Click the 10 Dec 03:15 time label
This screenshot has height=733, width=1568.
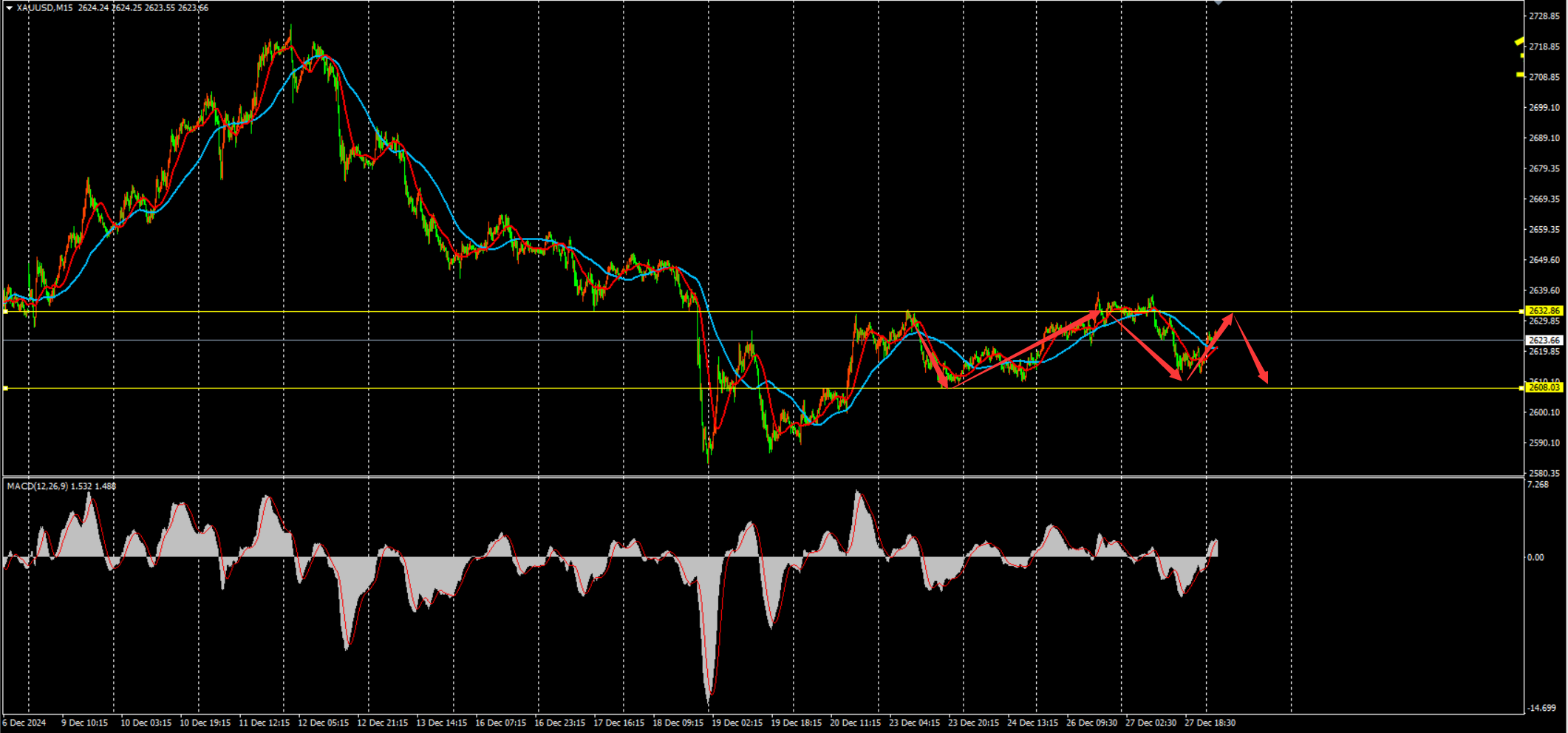point(146,723)
